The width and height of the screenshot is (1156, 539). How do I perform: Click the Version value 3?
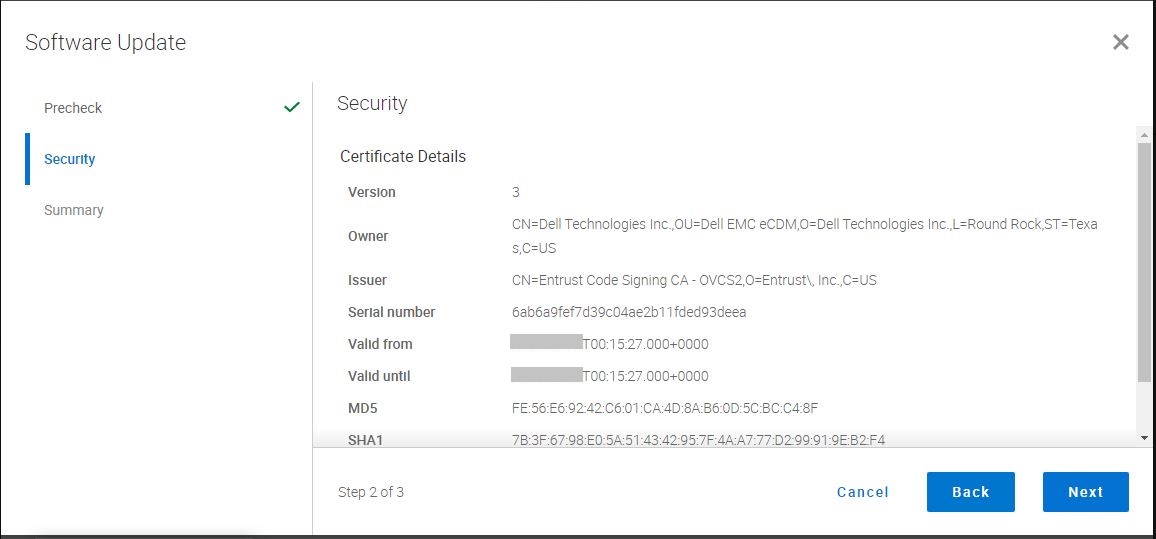(x=516, y=192)
